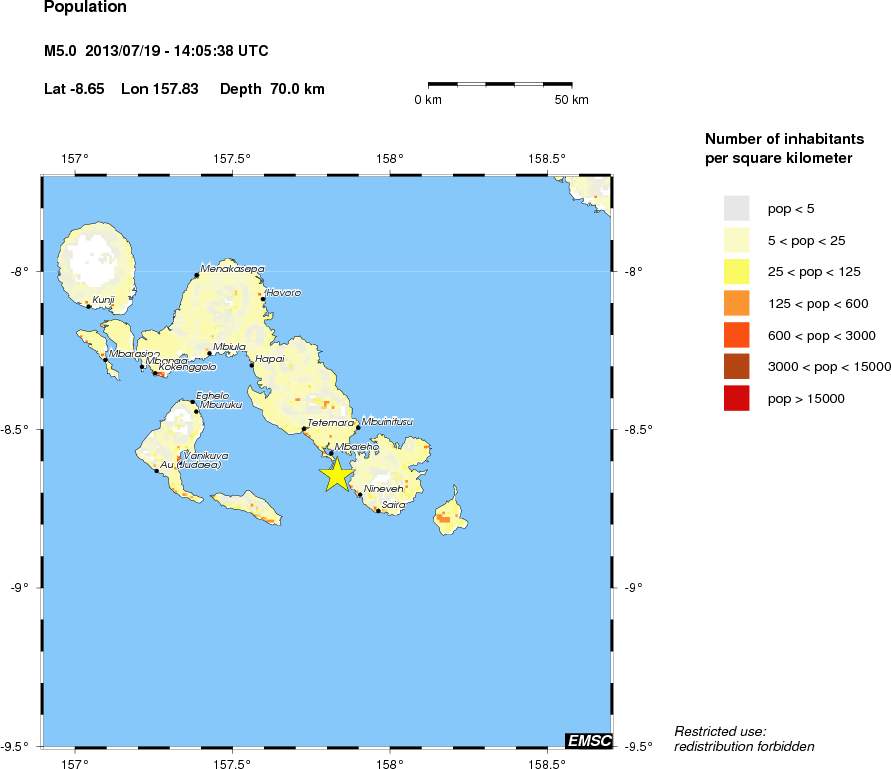
Task: Click the EMSC logo on the map
Action: [589, 740]
